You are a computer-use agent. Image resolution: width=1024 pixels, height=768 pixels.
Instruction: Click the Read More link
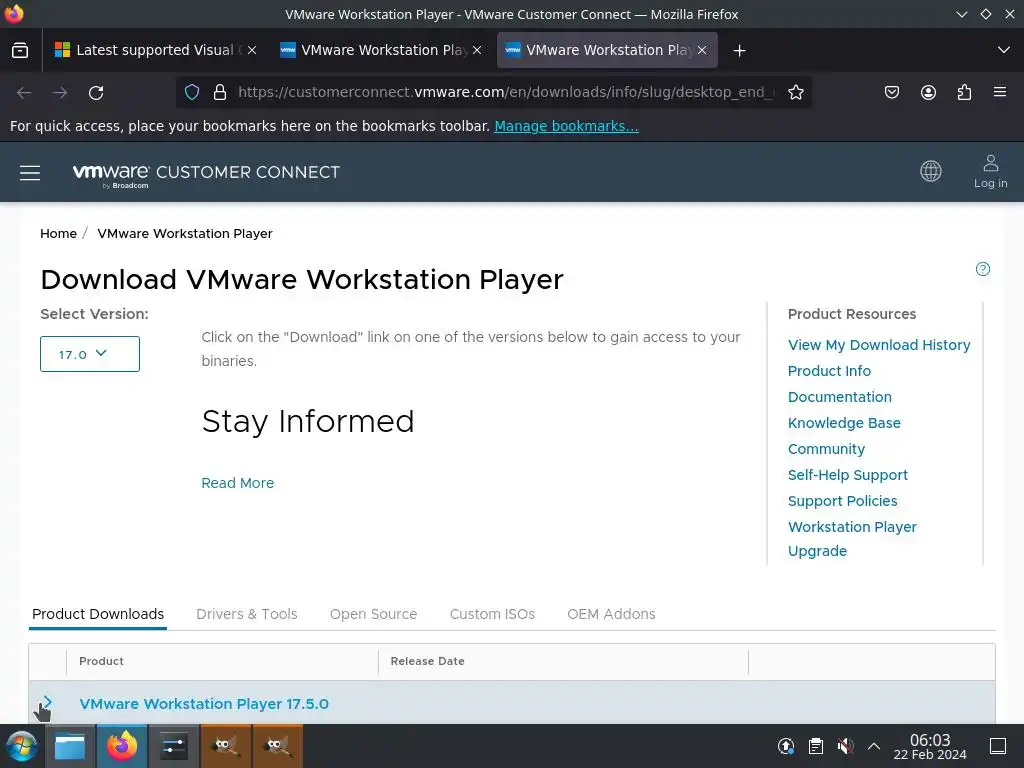coord(238,483)
